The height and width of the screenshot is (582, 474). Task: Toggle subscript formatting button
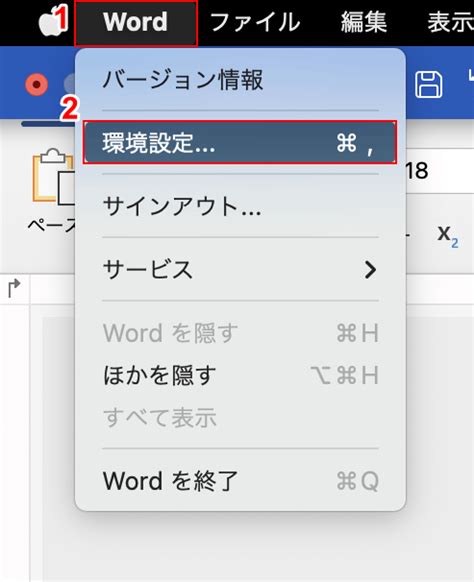448,235
